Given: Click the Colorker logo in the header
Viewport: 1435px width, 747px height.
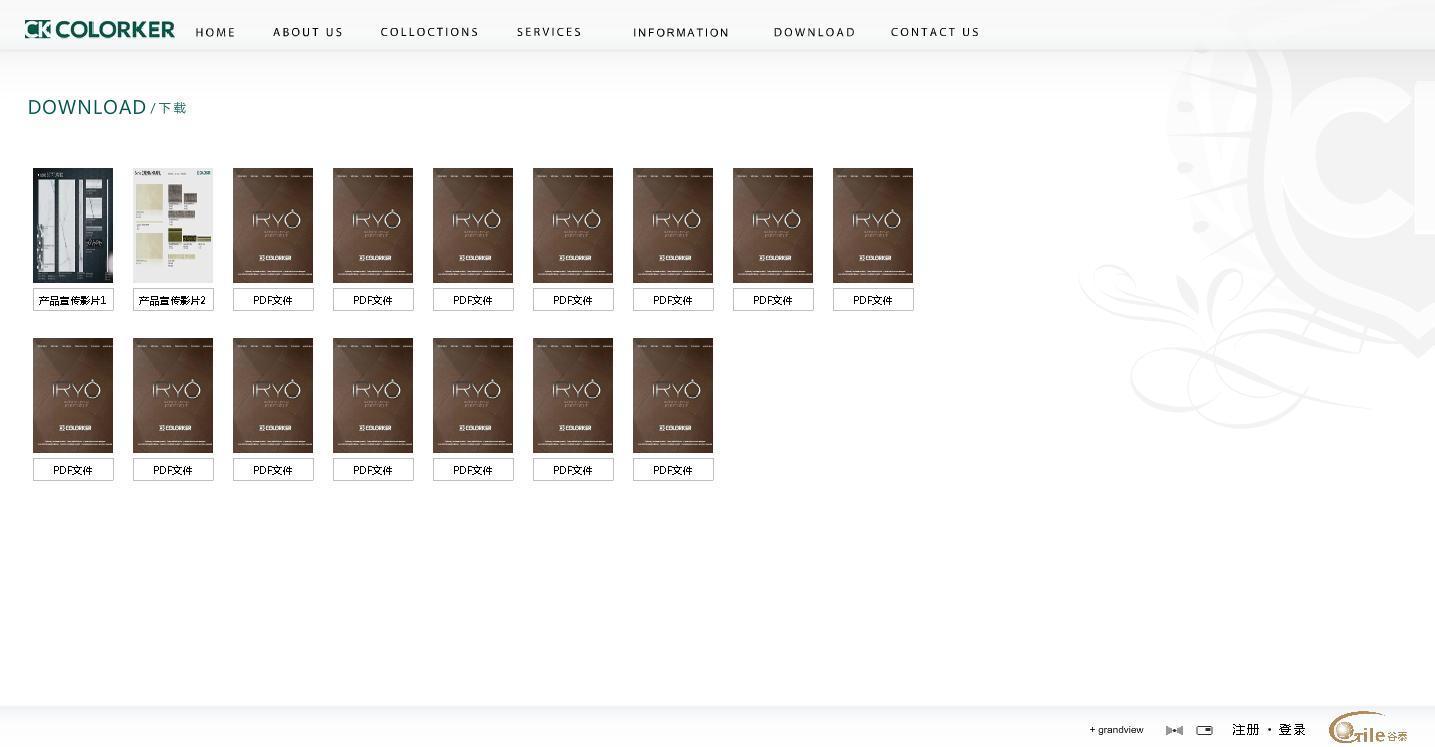Looking at the screenshot, I should tap(100, 30).
